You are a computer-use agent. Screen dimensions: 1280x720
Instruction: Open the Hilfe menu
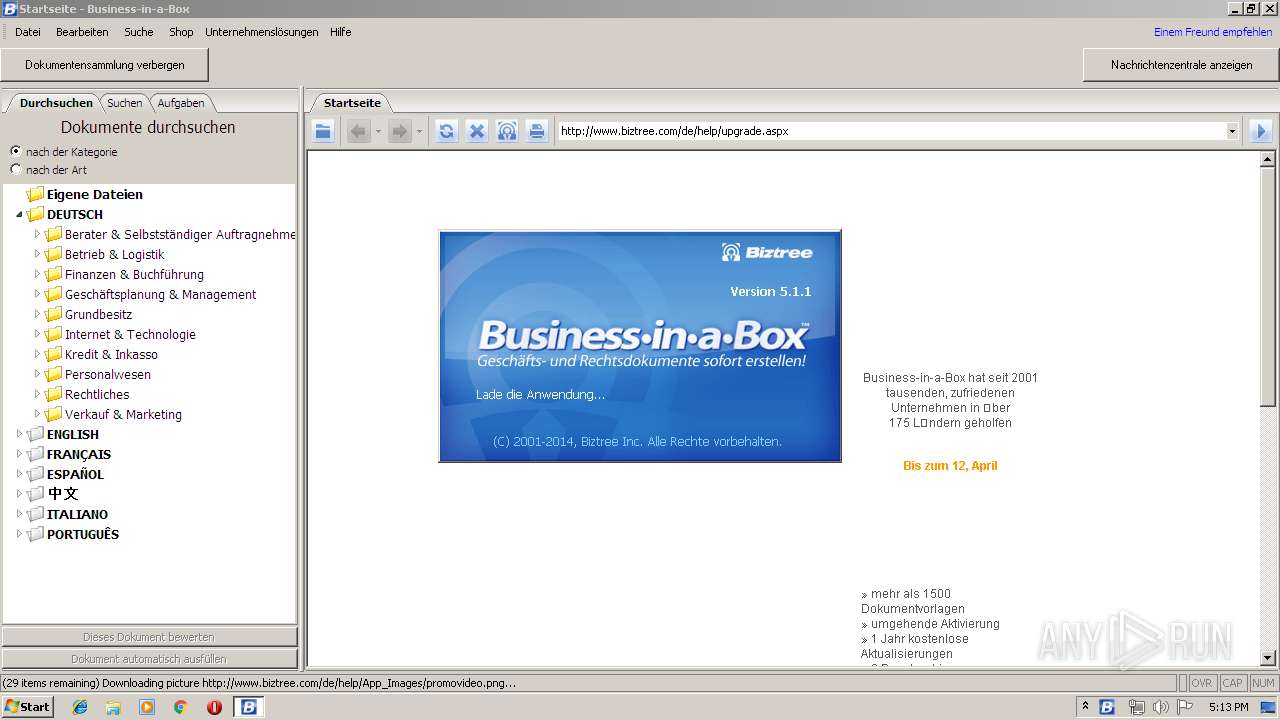pyautogui.click(x=341, y=32)
